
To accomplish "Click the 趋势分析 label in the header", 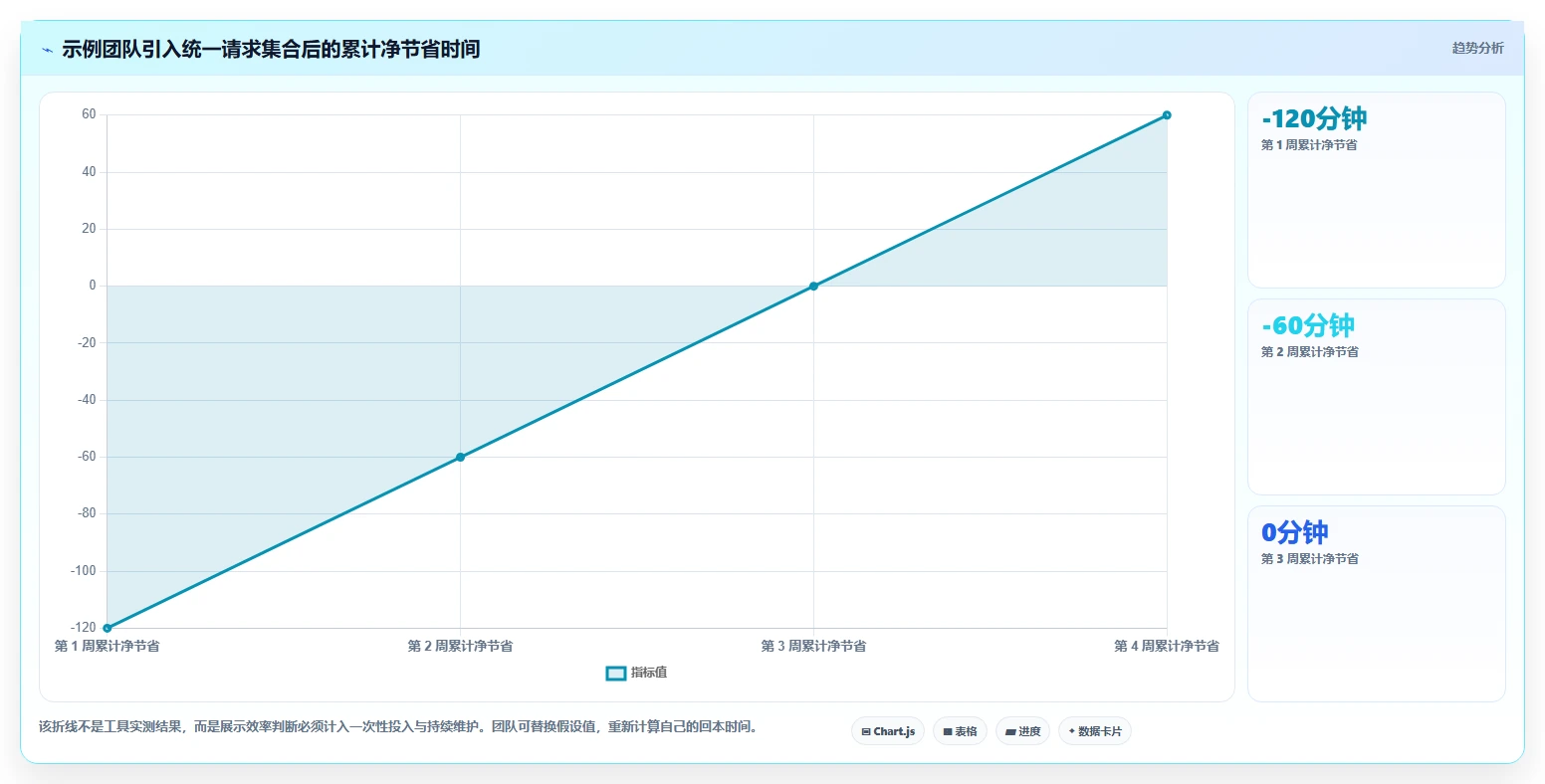I will click(1477, 48).
